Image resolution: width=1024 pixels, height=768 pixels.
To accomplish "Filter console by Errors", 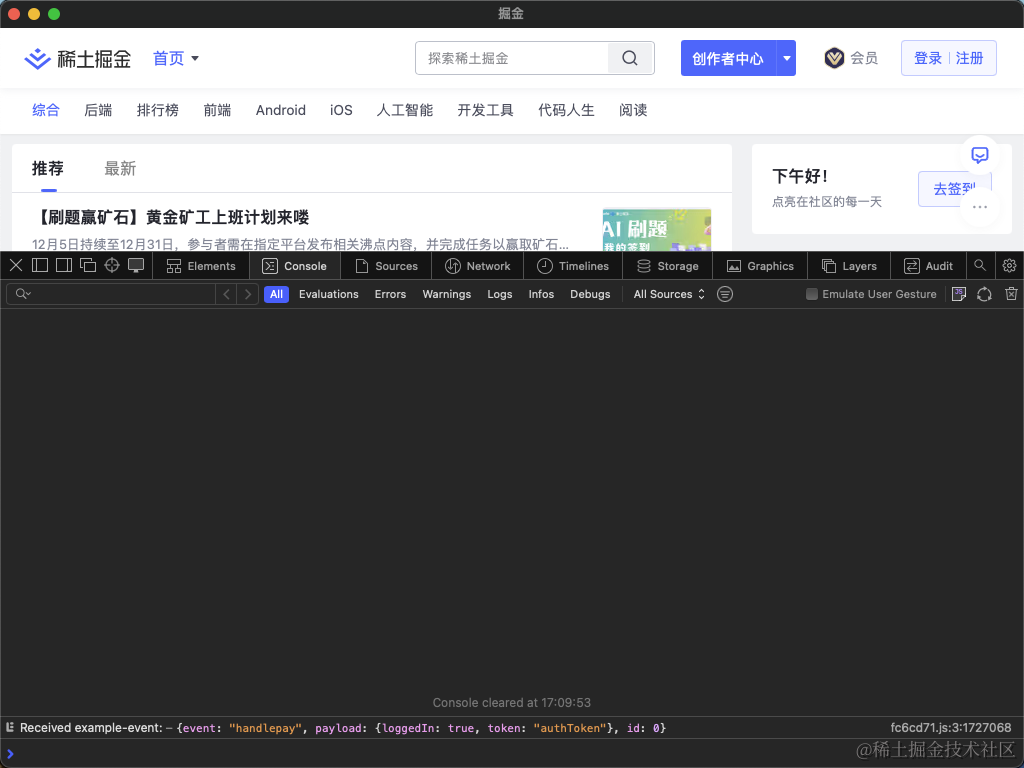I will 390,294.
